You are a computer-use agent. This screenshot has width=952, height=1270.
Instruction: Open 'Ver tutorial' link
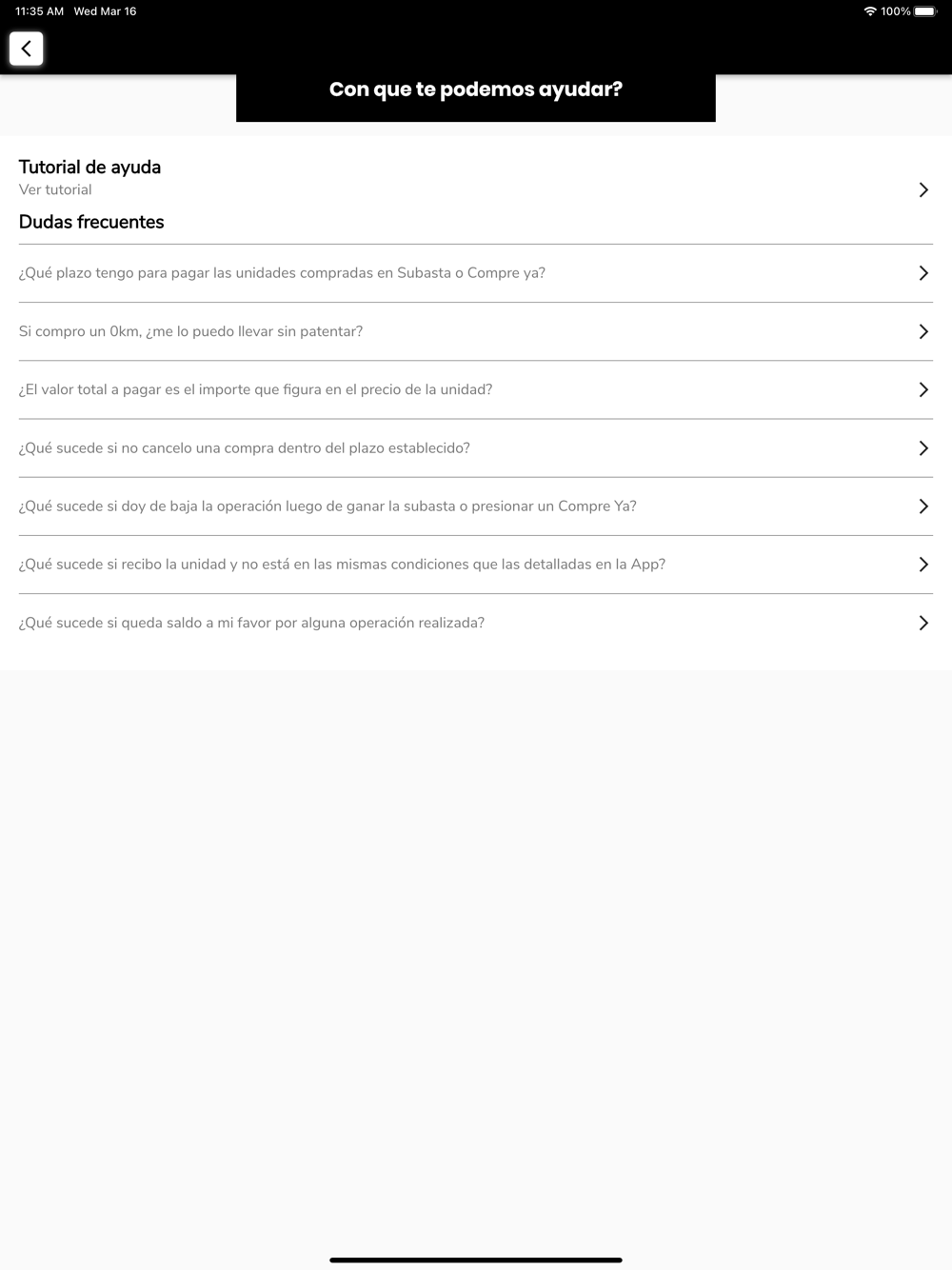tap(55, 189)
